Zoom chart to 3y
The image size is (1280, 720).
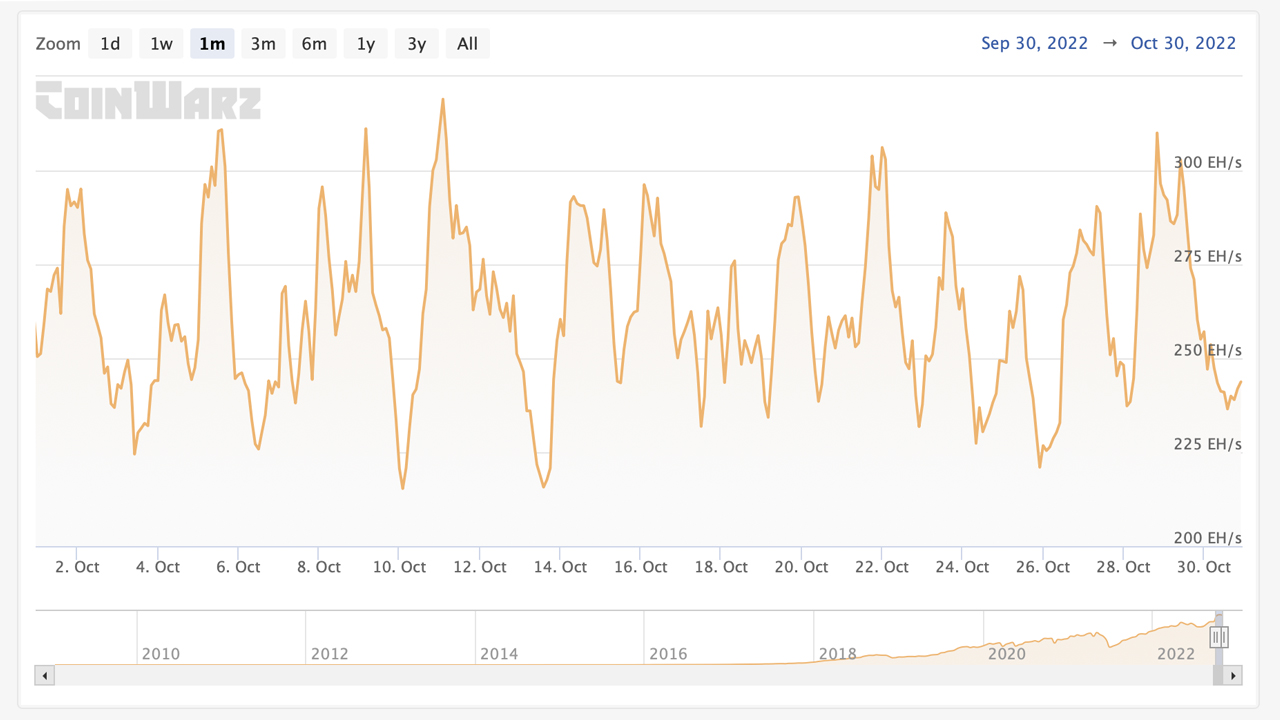(x=417, y=44)
